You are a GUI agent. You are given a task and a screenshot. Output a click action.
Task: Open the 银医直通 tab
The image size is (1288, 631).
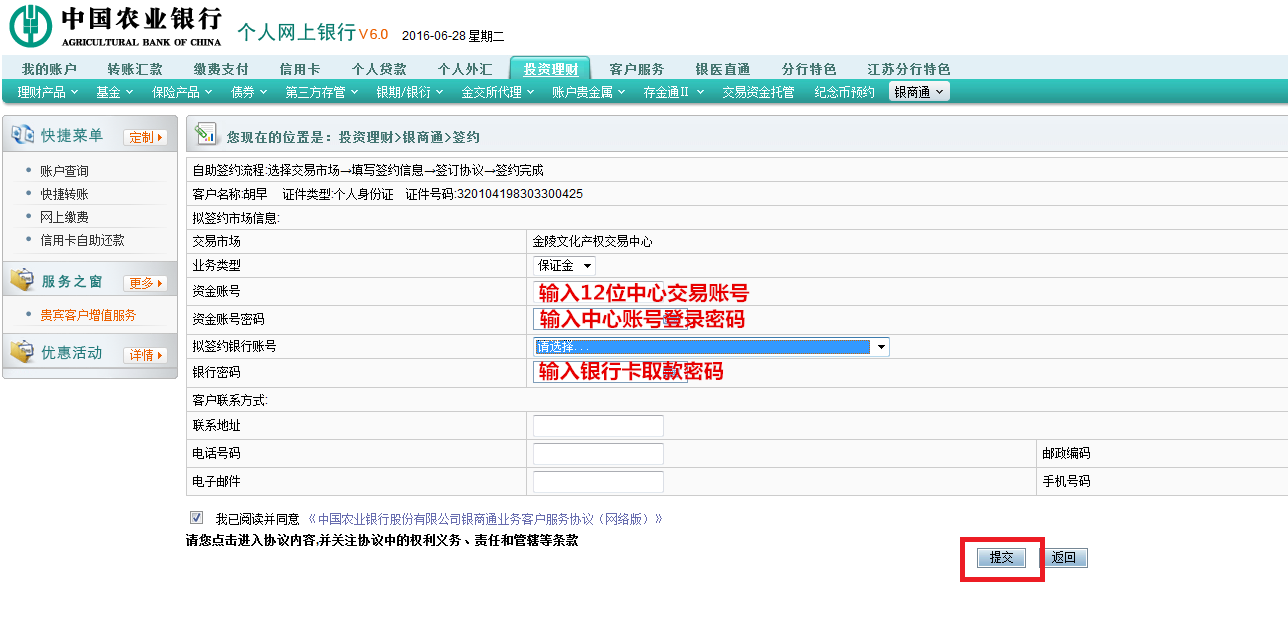pos(723,69)
